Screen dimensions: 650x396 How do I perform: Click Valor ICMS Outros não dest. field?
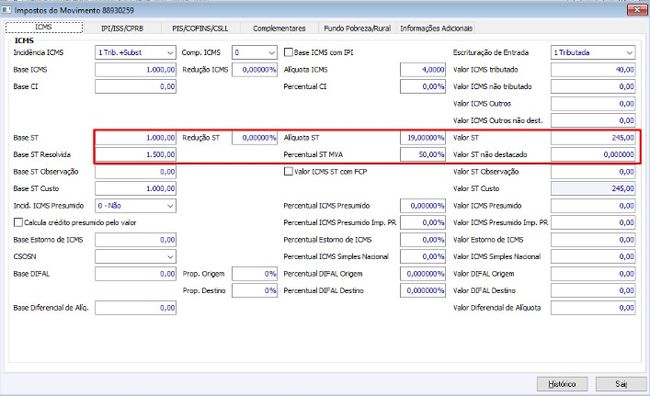tap(593, 121)
